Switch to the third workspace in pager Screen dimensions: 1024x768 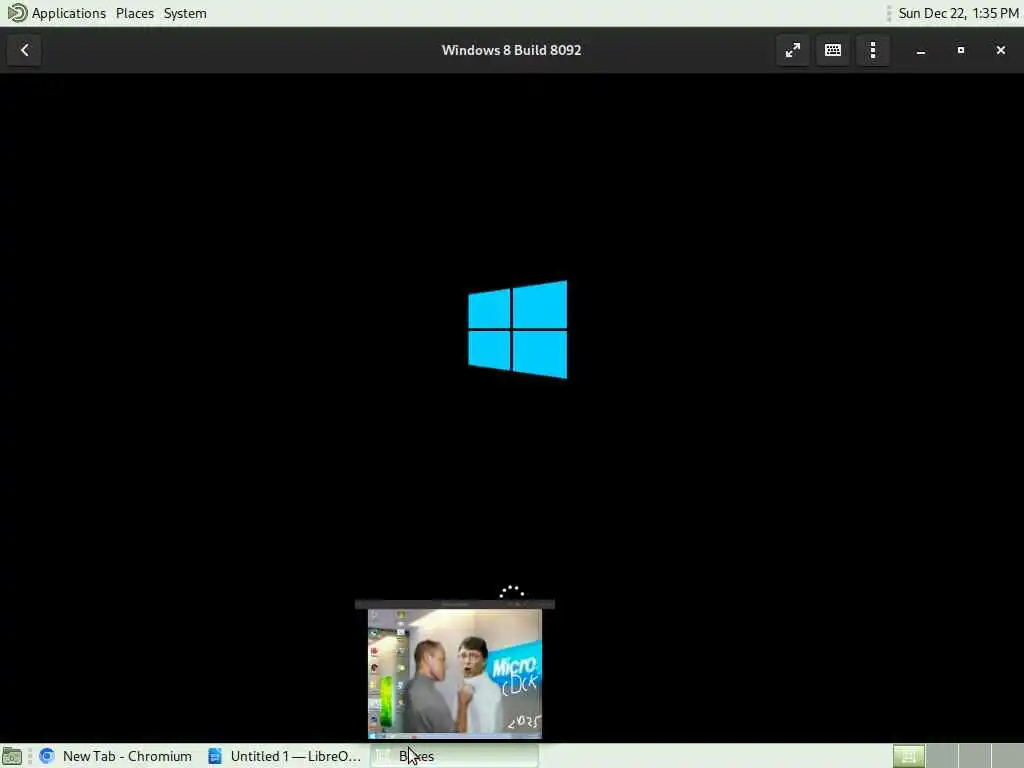coord(974,756)
